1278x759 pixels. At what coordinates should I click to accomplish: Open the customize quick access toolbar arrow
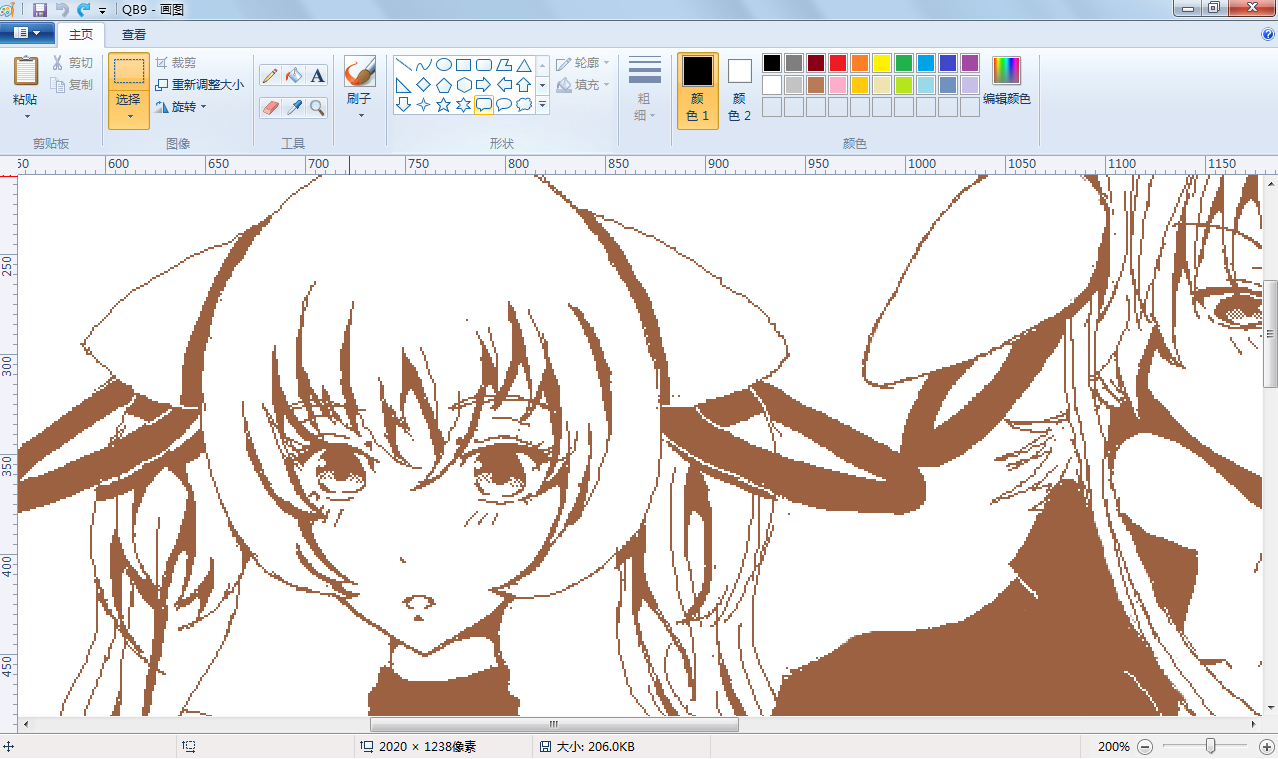click(x=102, y=10)
